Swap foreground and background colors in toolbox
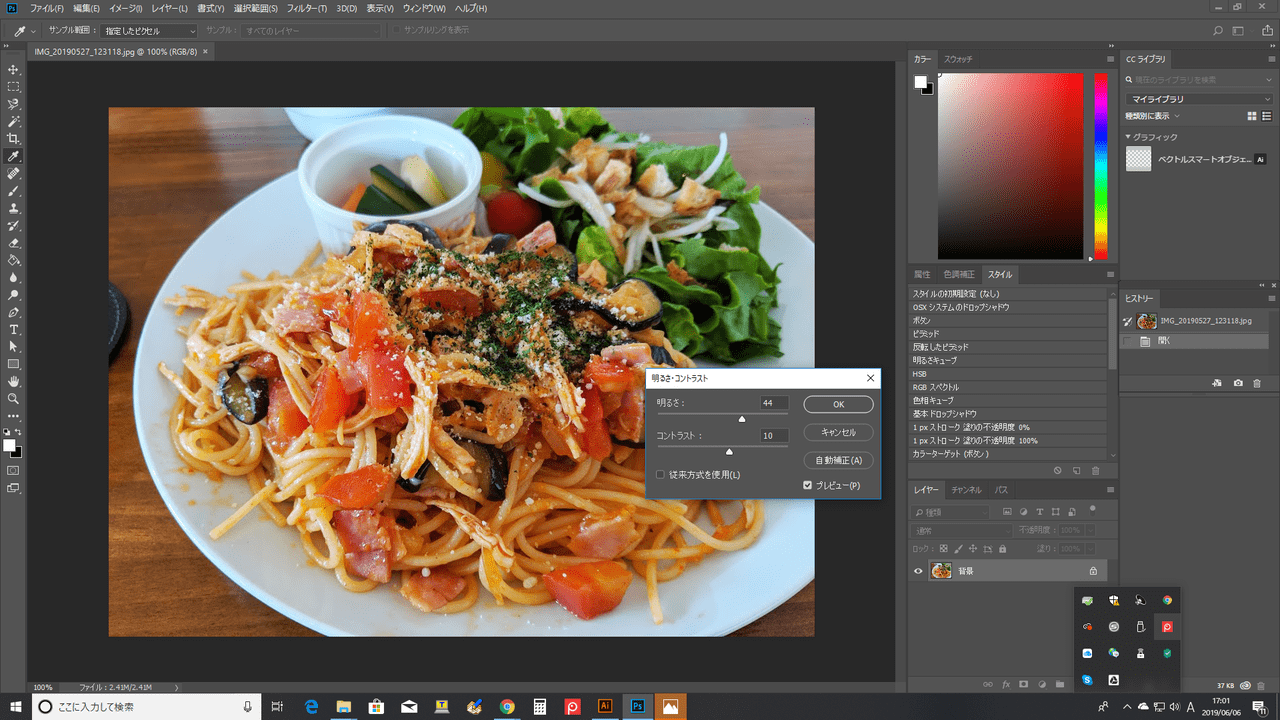The width and height of the screenshot is (1280, 720). tap(20, 432)
